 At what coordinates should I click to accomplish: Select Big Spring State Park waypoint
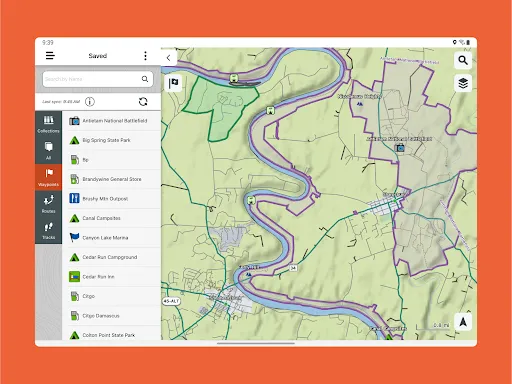pos(111,140)
